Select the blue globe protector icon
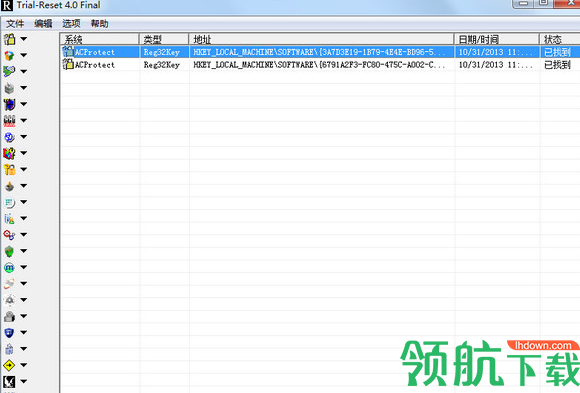This screenshot has width=580, height=393. coord(9,137)
